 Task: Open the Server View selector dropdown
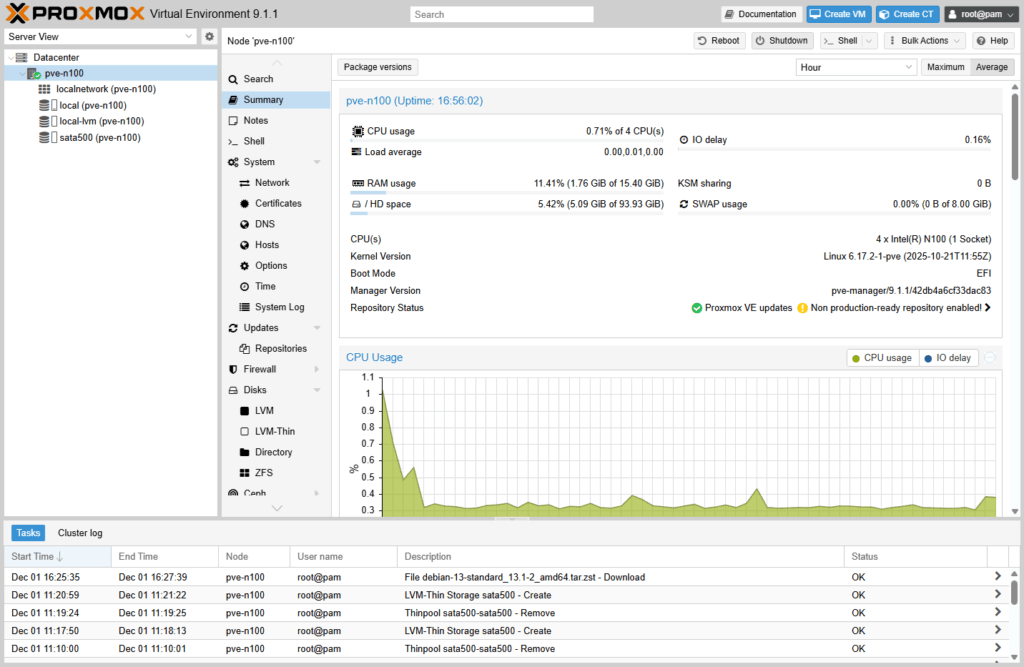(x=100, y=37)
